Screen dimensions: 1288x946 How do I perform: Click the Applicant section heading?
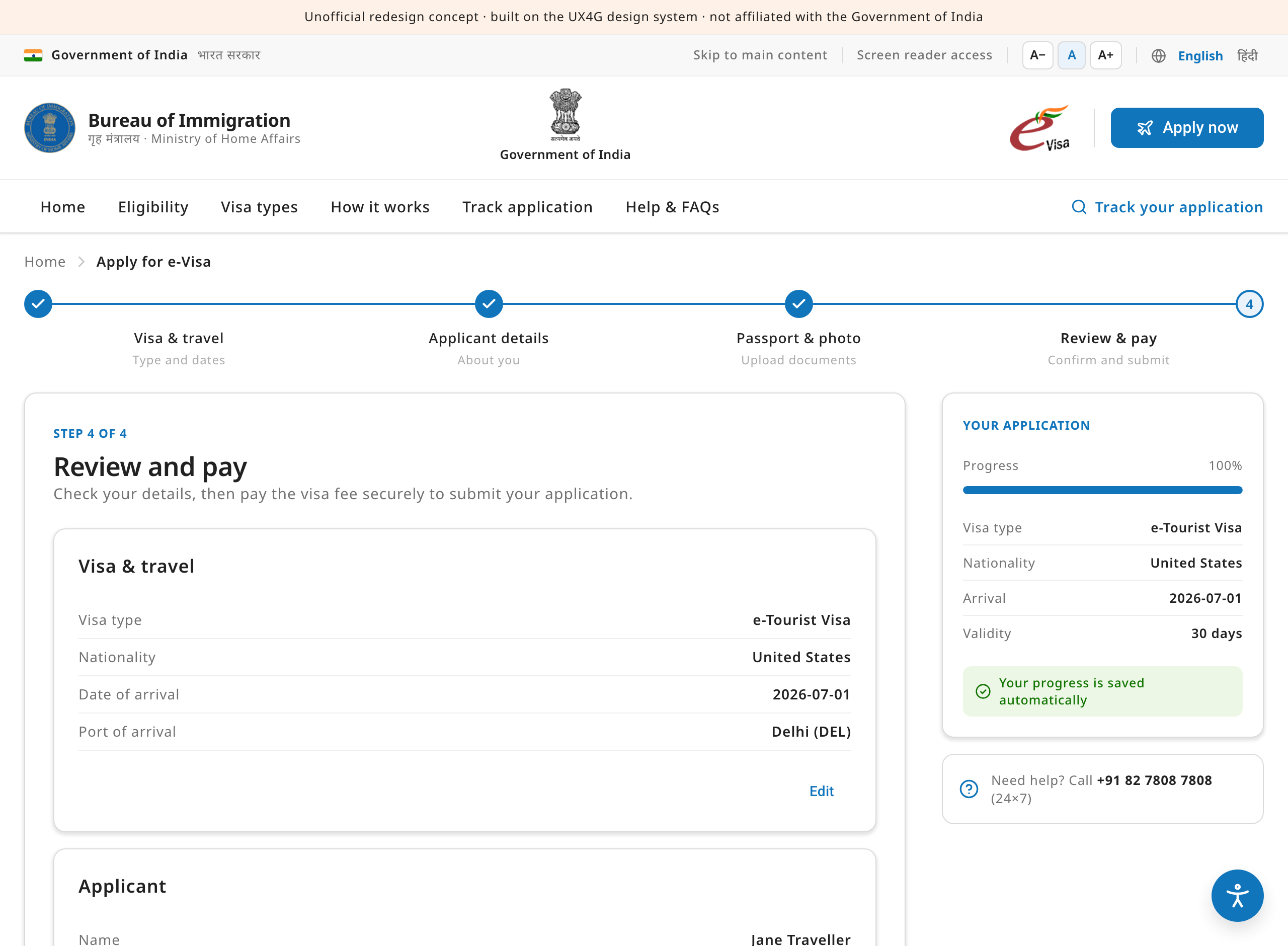tap(122, 886)
